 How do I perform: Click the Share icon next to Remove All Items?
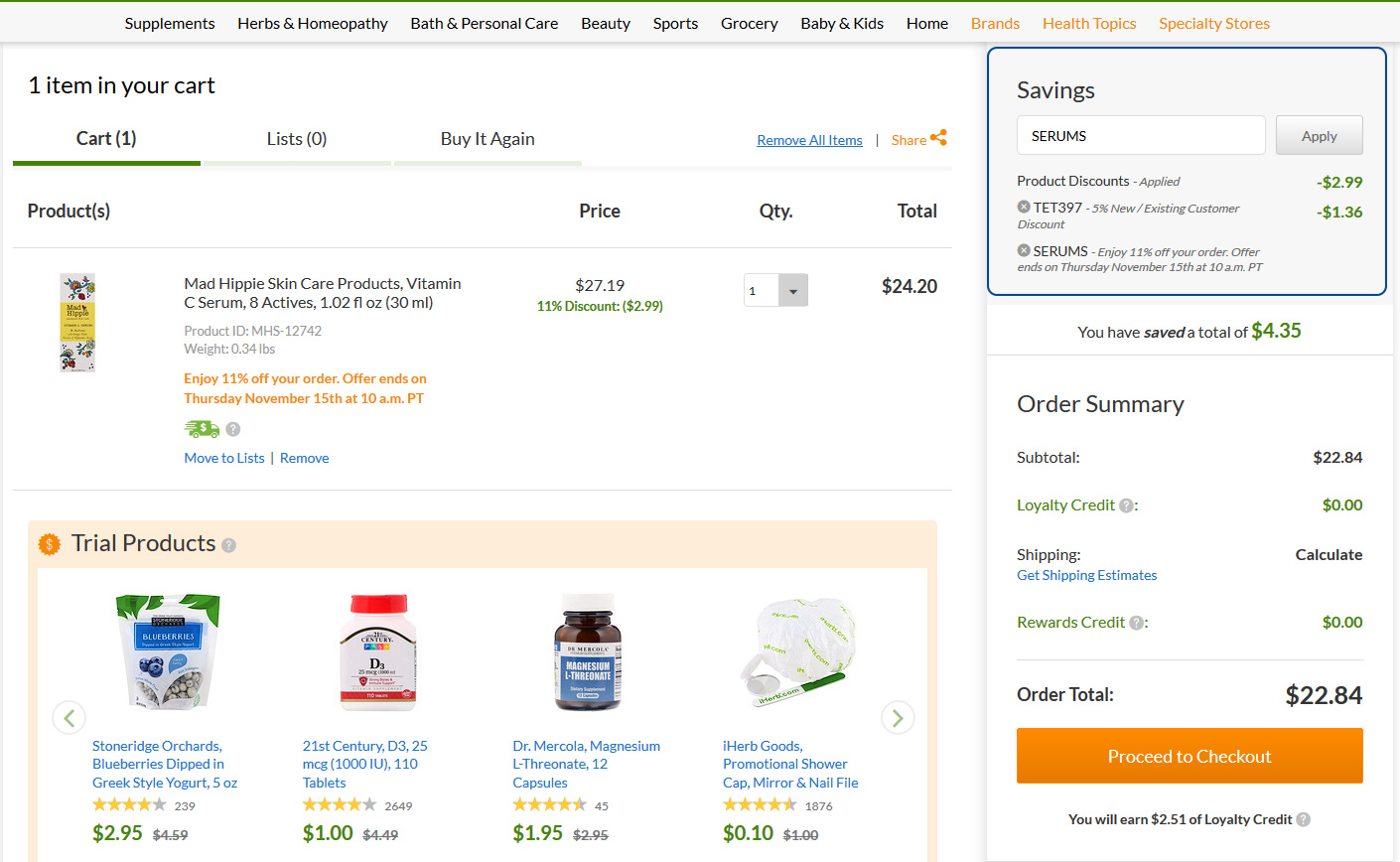tap(938, 138)
